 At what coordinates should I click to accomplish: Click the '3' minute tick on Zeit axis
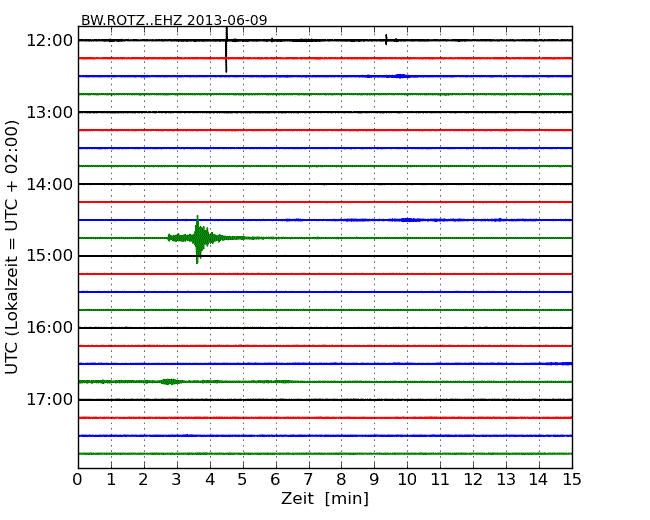tap(177, 480)
